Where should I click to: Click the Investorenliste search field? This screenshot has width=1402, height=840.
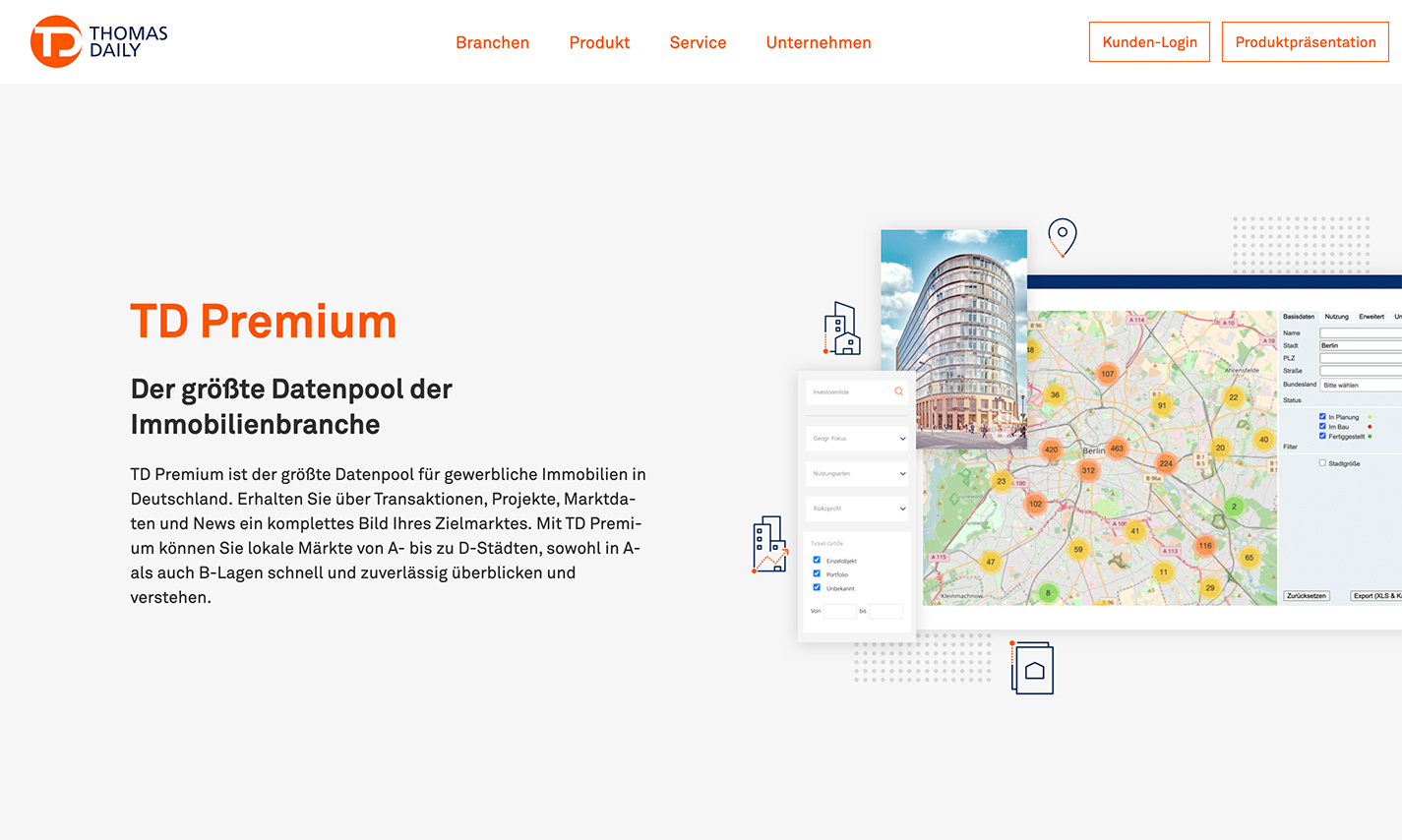click(x=857, y=391)
